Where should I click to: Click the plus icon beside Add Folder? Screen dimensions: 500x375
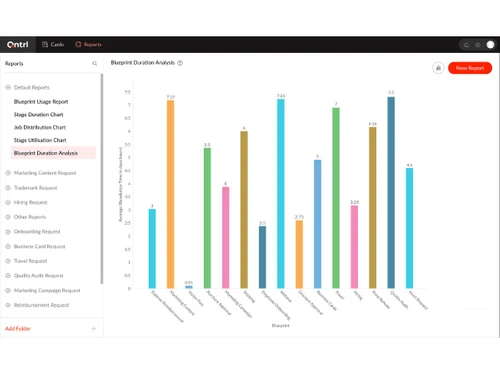point(94,329)
